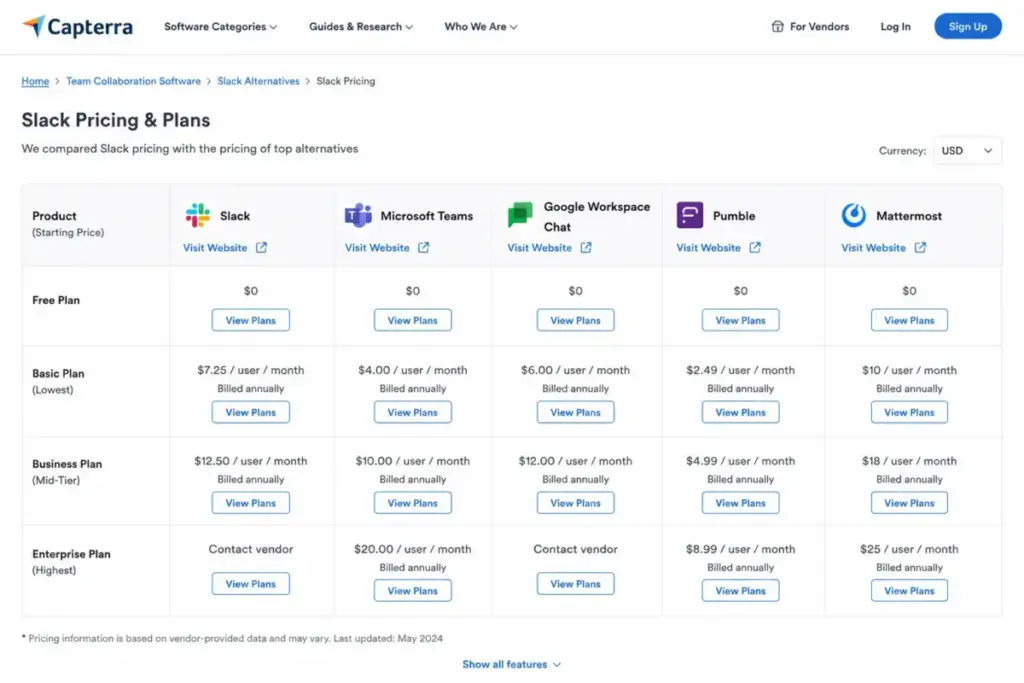Click the Google Workspace Chat logo icon
The image size is (1024, 683).
[x=520, y=215]
